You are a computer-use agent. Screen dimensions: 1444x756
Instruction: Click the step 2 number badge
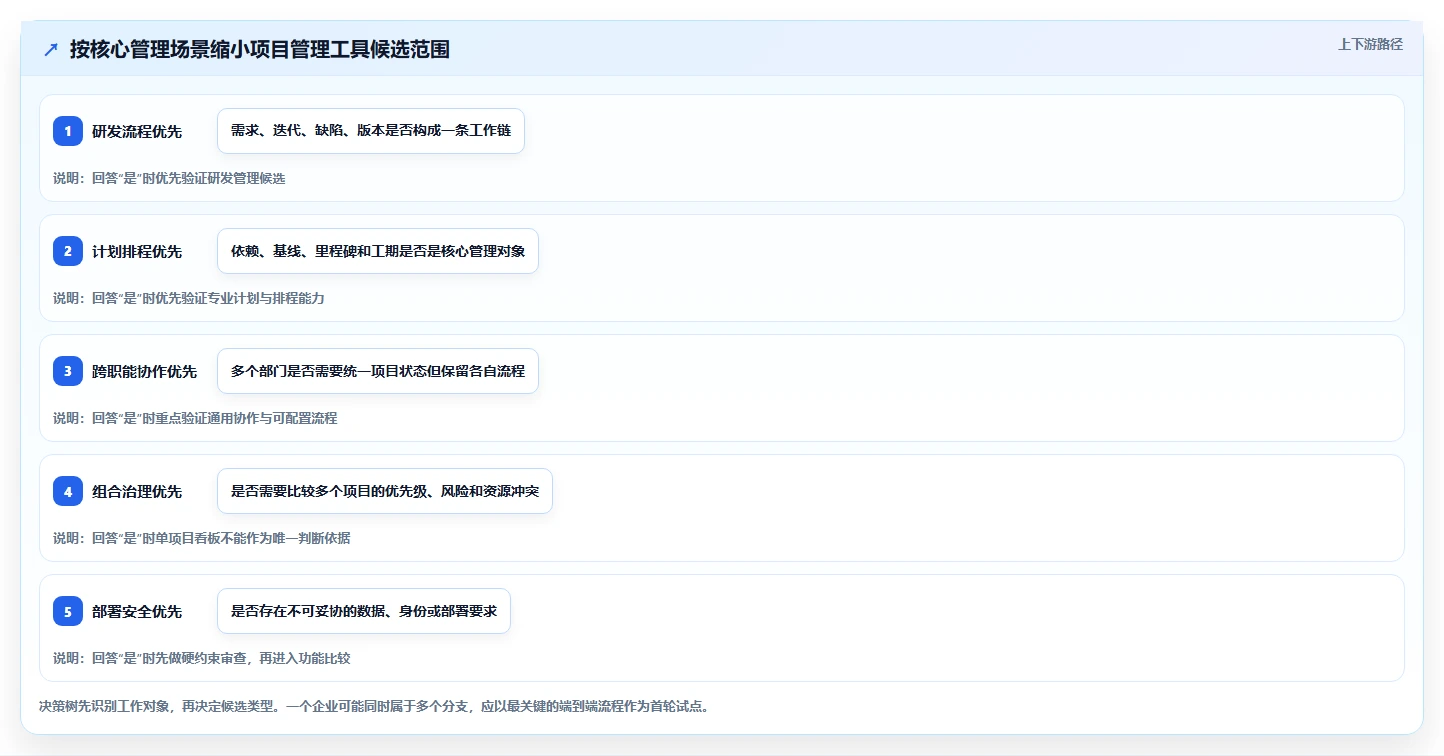click(68, 251)
